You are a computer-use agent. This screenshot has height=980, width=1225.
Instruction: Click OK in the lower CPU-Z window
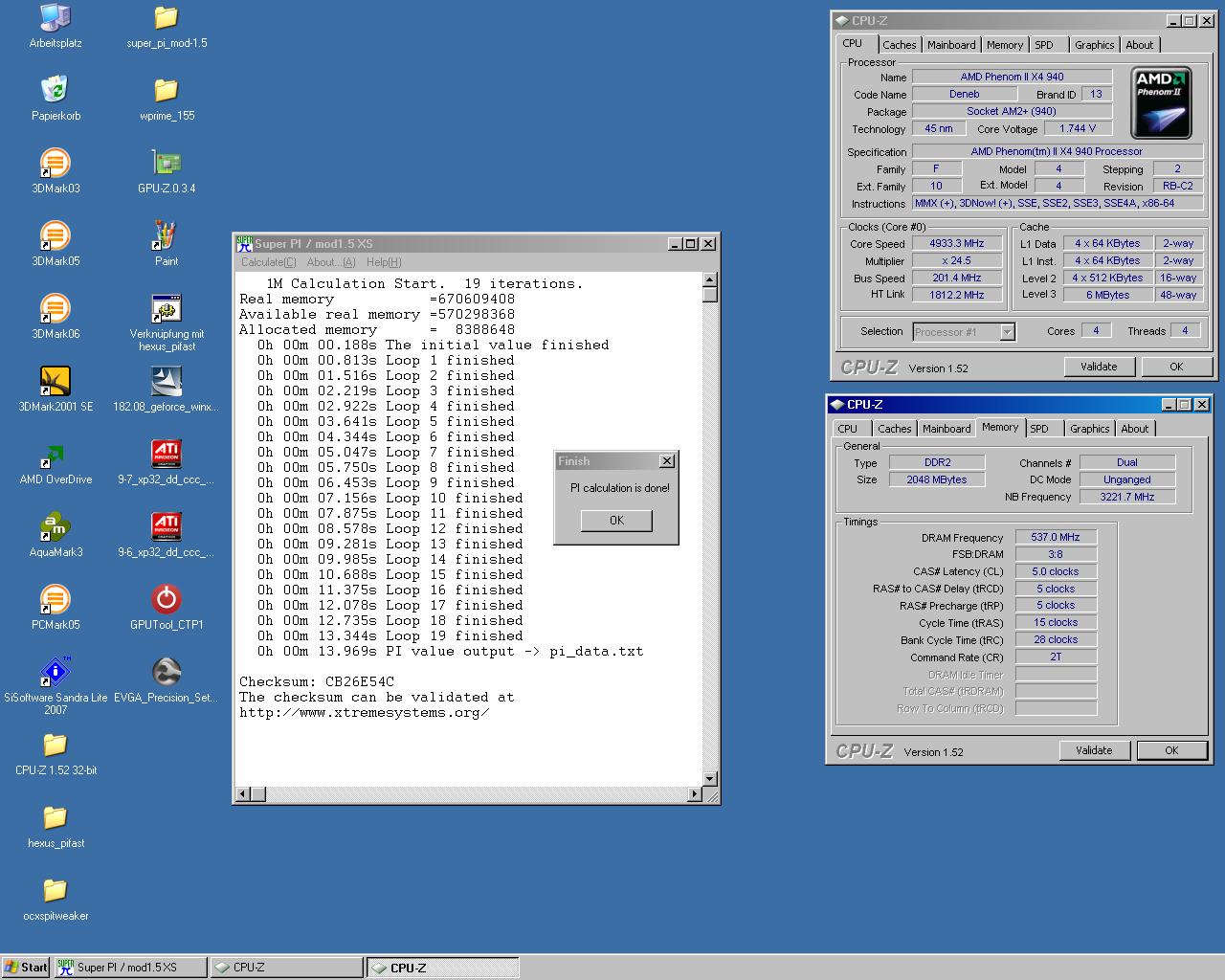click(x=1171, y=750)
